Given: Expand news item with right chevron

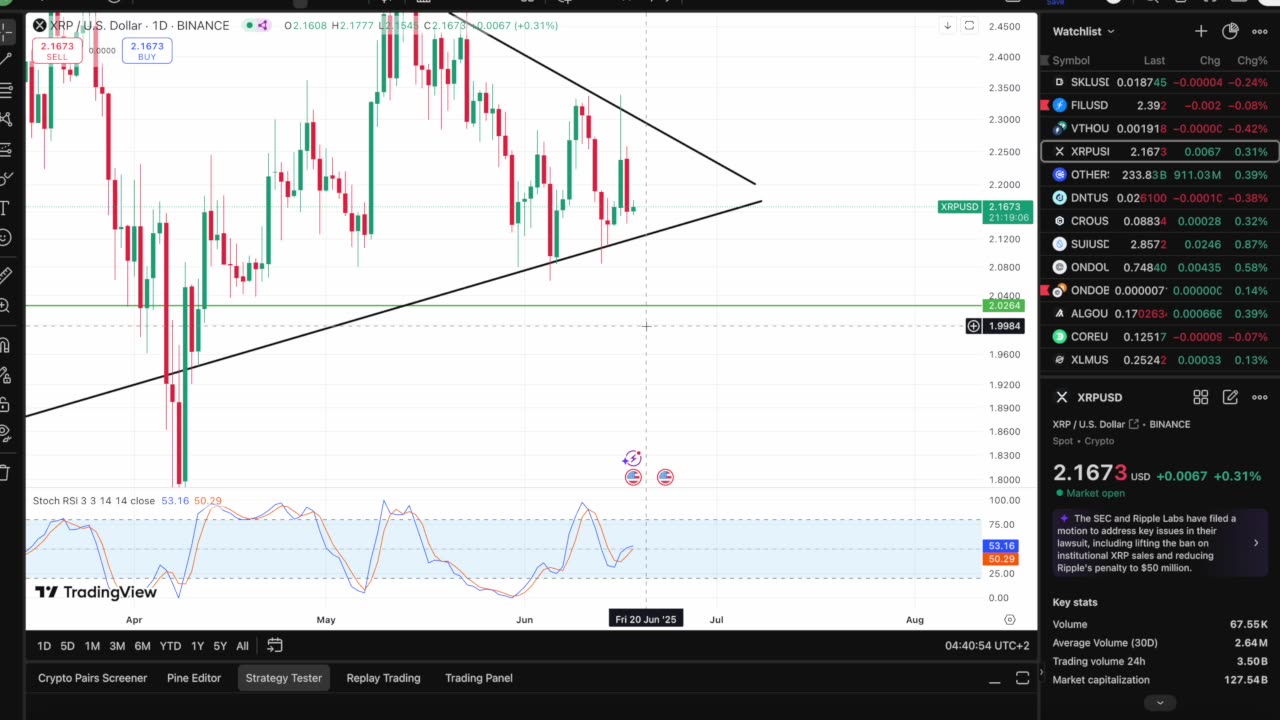Looking at the screenshot, I should [x=1256, y=543].
